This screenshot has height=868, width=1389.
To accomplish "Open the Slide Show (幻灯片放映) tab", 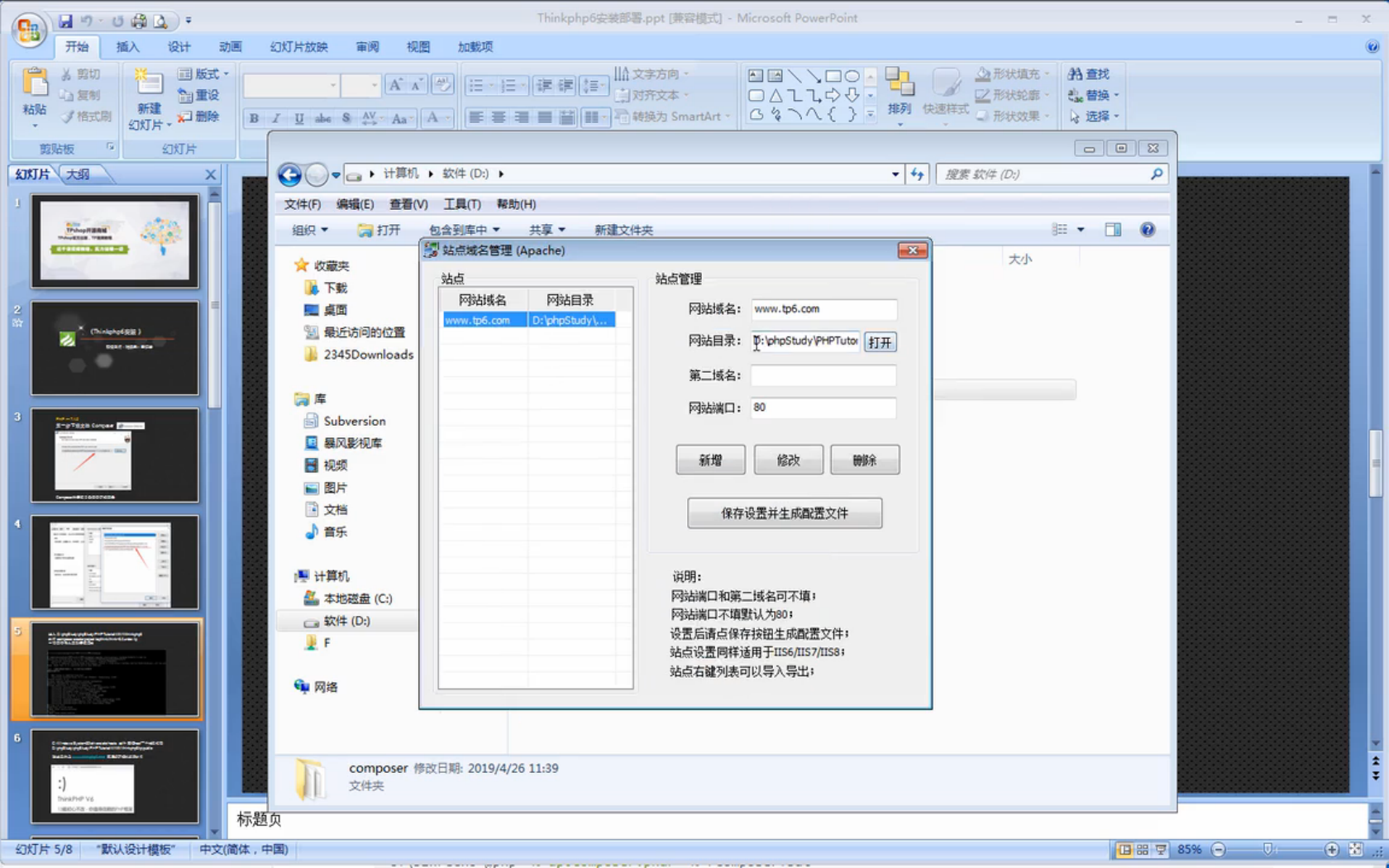I will [x=298, y=47].
